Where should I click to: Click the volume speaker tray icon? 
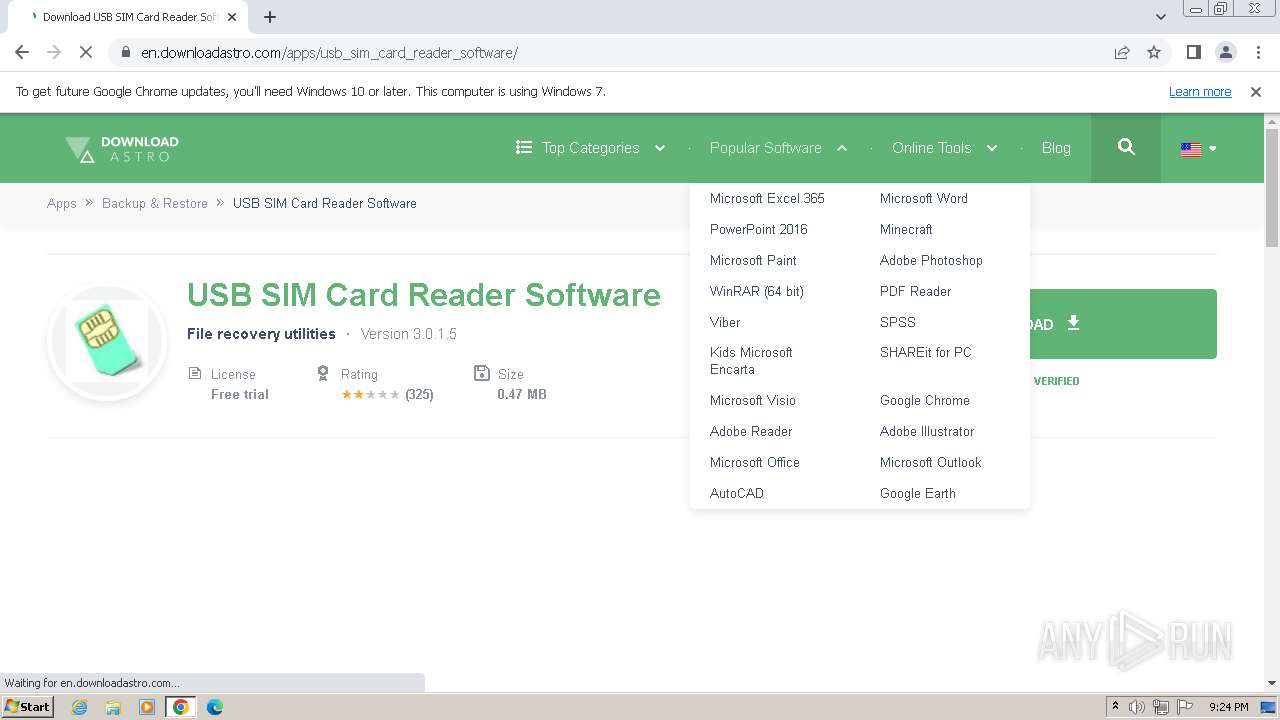pyautogui.click(x=1137, y=707)
